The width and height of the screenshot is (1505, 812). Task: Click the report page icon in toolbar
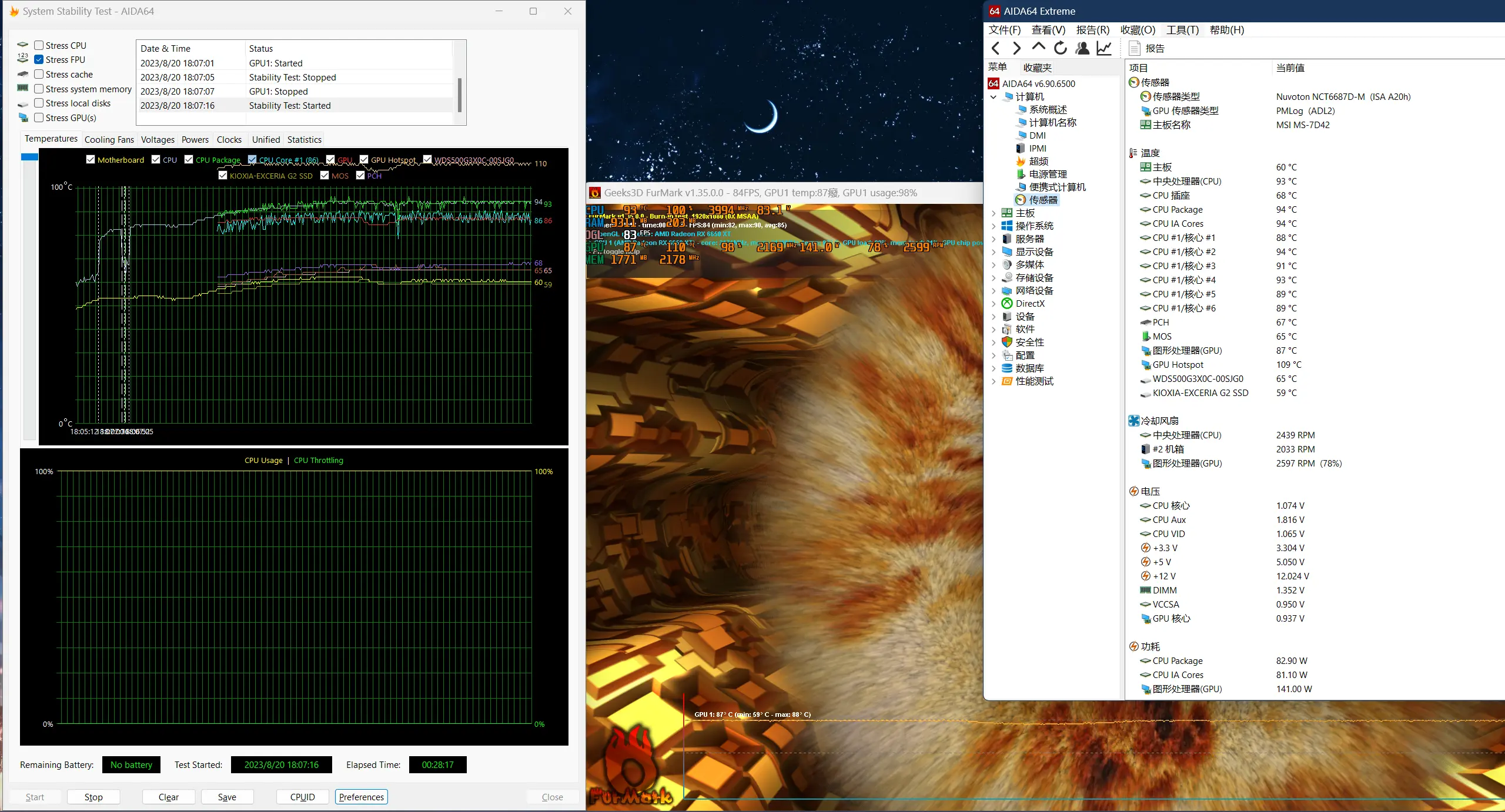point(1135,48)
